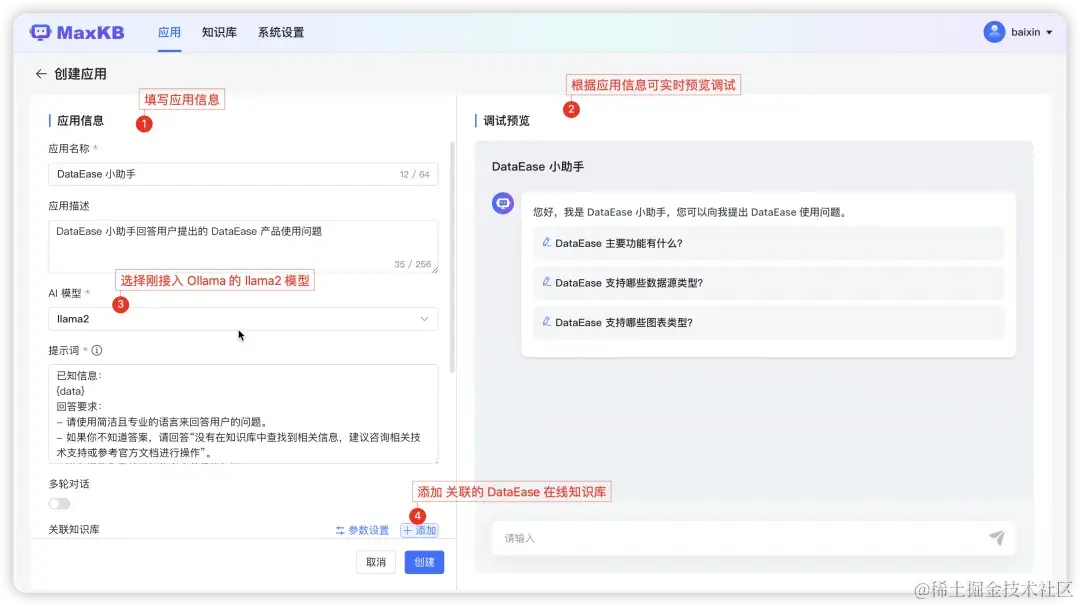Click the edit icon before DataEase 支持哪些图表类型
Viewport: 1080px width, 606px height.
(546, 322)
